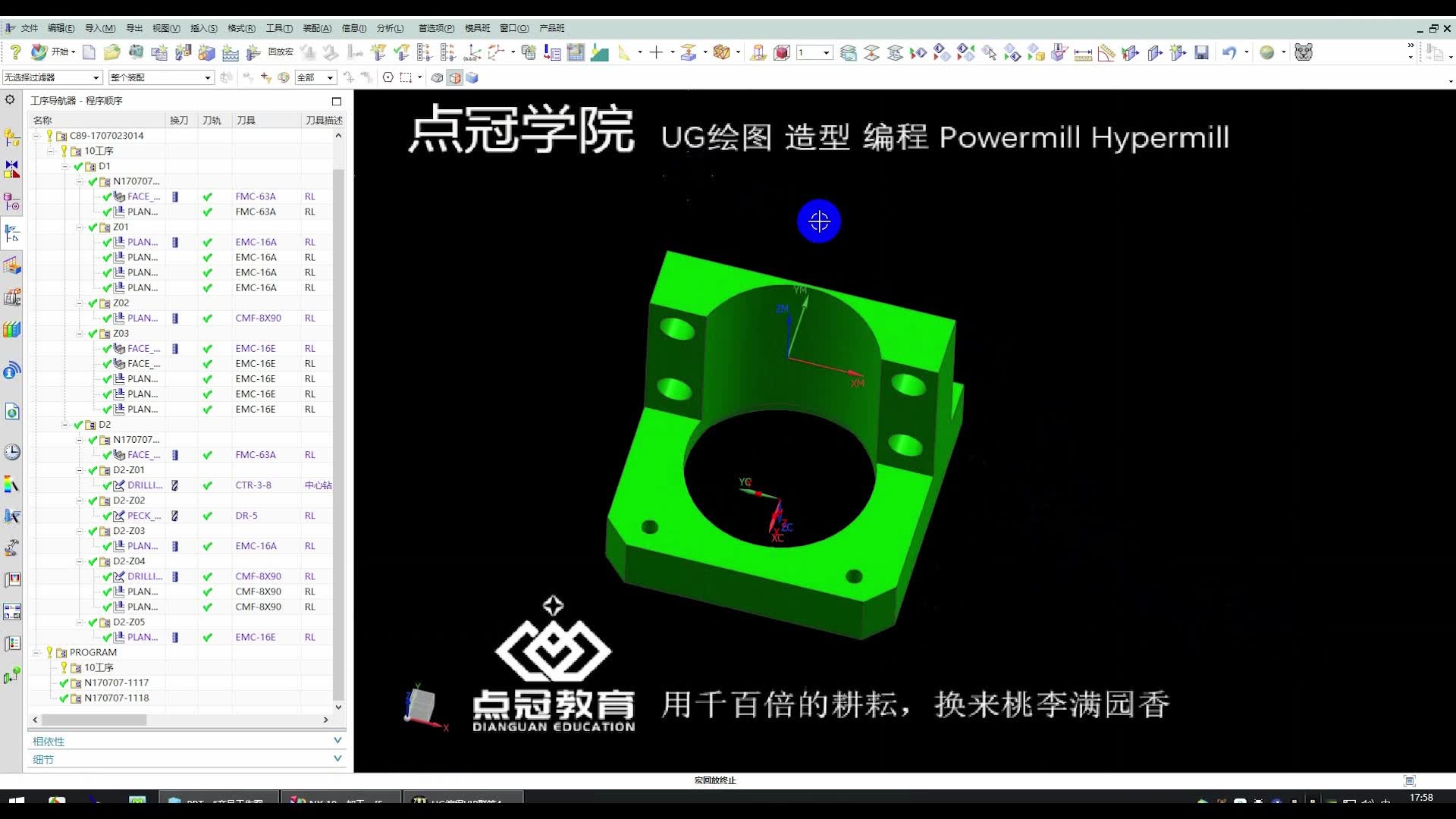Click the green rendering sphere icon
The height and width of the screenshot is (819, 1456).
click(1266, 52)
